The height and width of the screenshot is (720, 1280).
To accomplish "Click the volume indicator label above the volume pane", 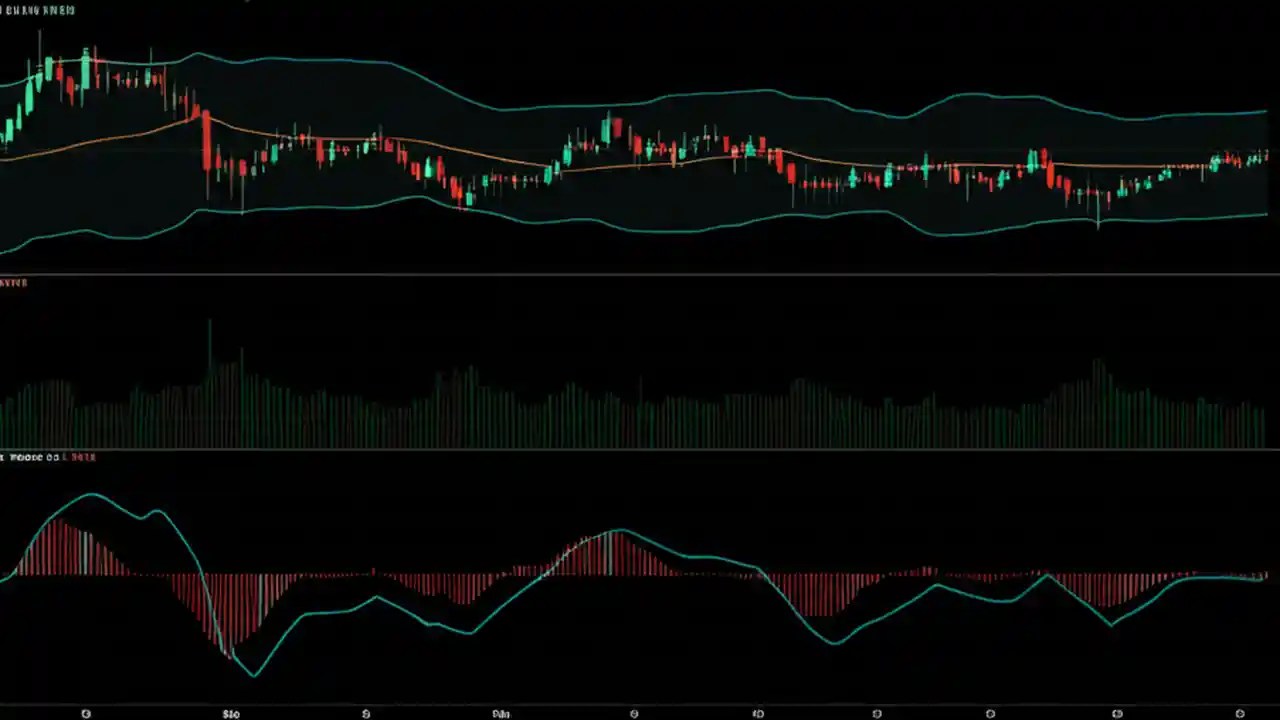I will pos(12,282).
